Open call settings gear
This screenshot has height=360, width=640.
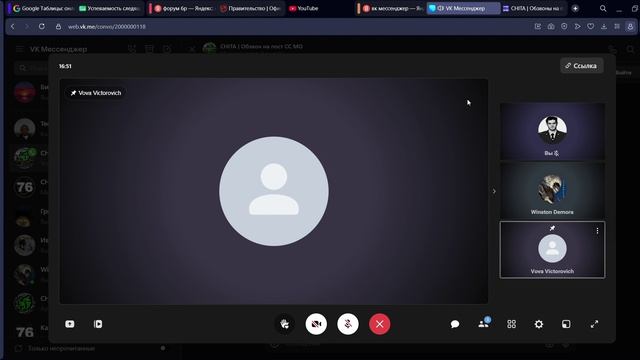[539, 324]
